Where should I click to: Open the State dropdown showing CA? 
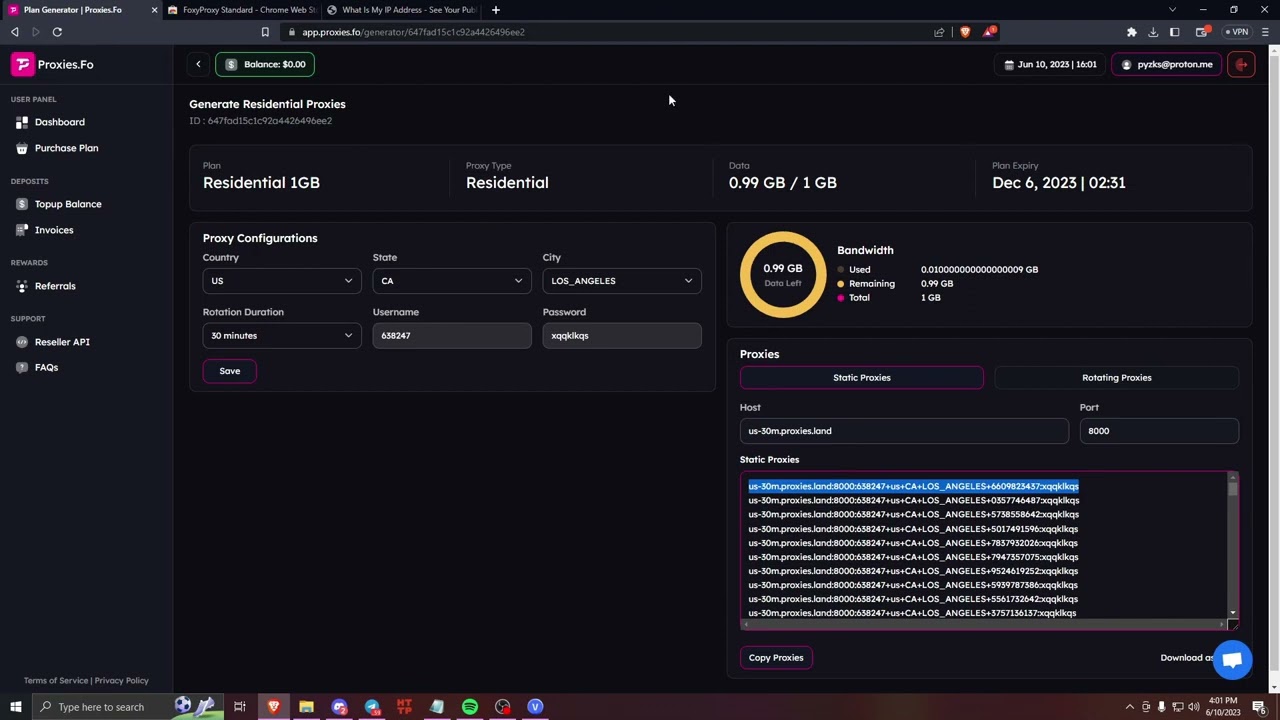(x=451, y=281)
